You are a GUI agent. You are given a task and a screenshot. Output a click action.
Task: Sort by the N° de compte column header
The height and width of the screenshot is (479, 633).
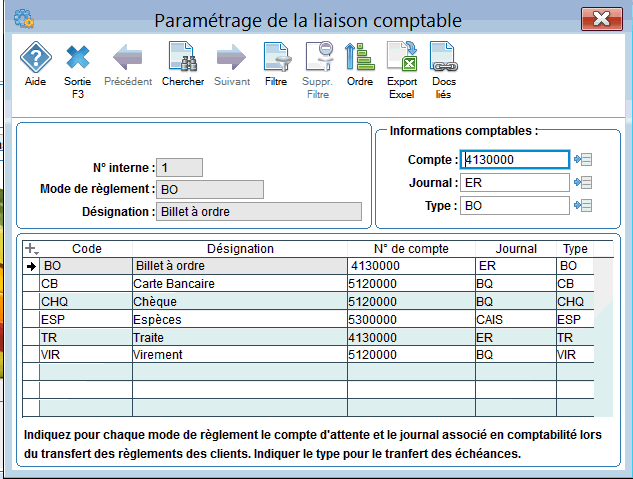point(411,249)
